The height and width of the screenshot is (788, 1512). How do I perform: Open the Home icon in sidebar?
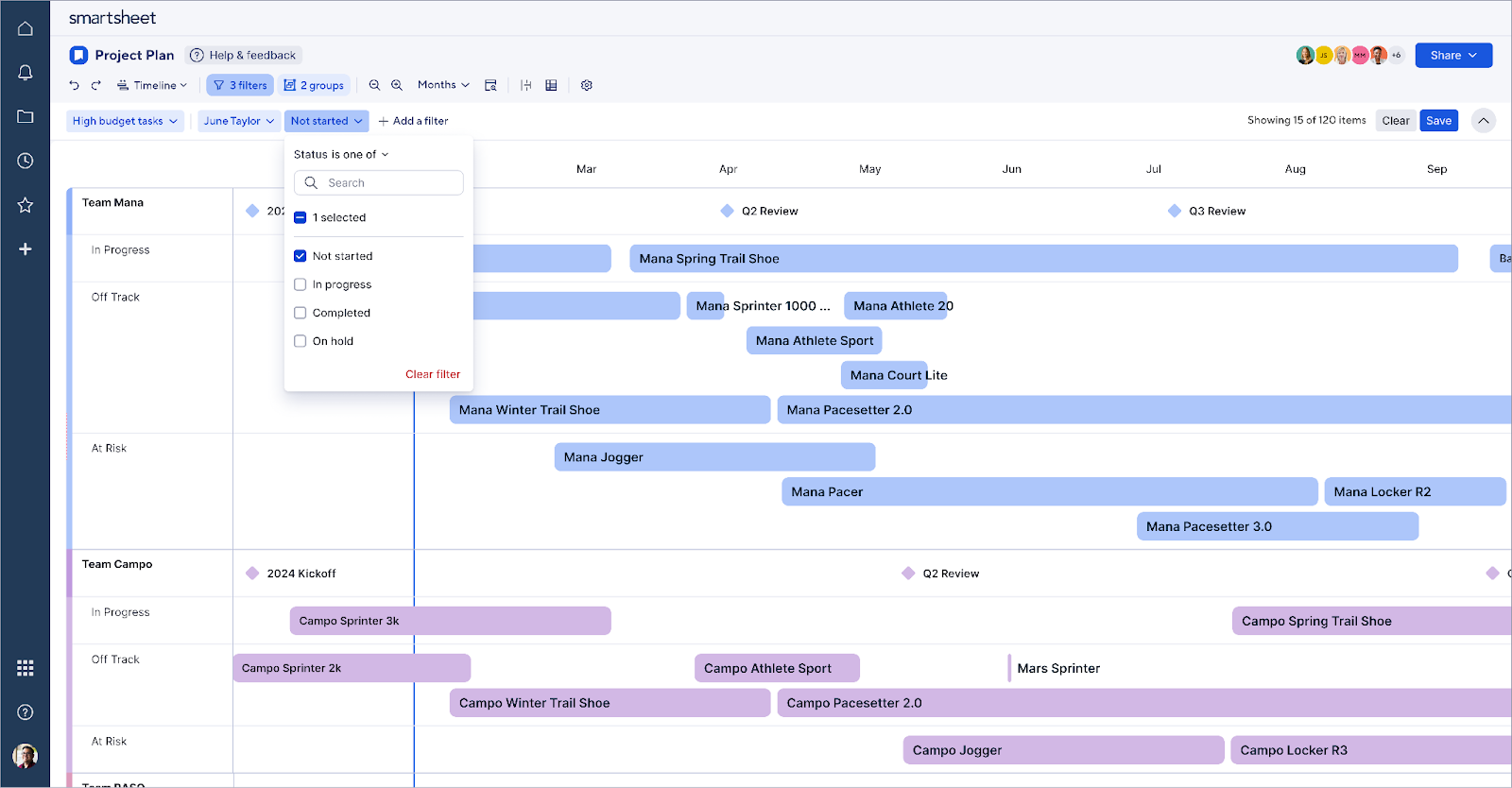(26, 28)
